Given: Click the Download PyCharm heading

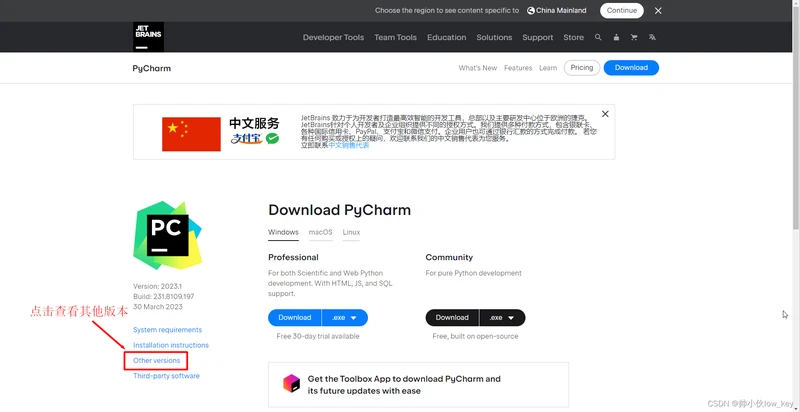Looking at the screenshot, I should pyautogui.click(x=339, y=210).
